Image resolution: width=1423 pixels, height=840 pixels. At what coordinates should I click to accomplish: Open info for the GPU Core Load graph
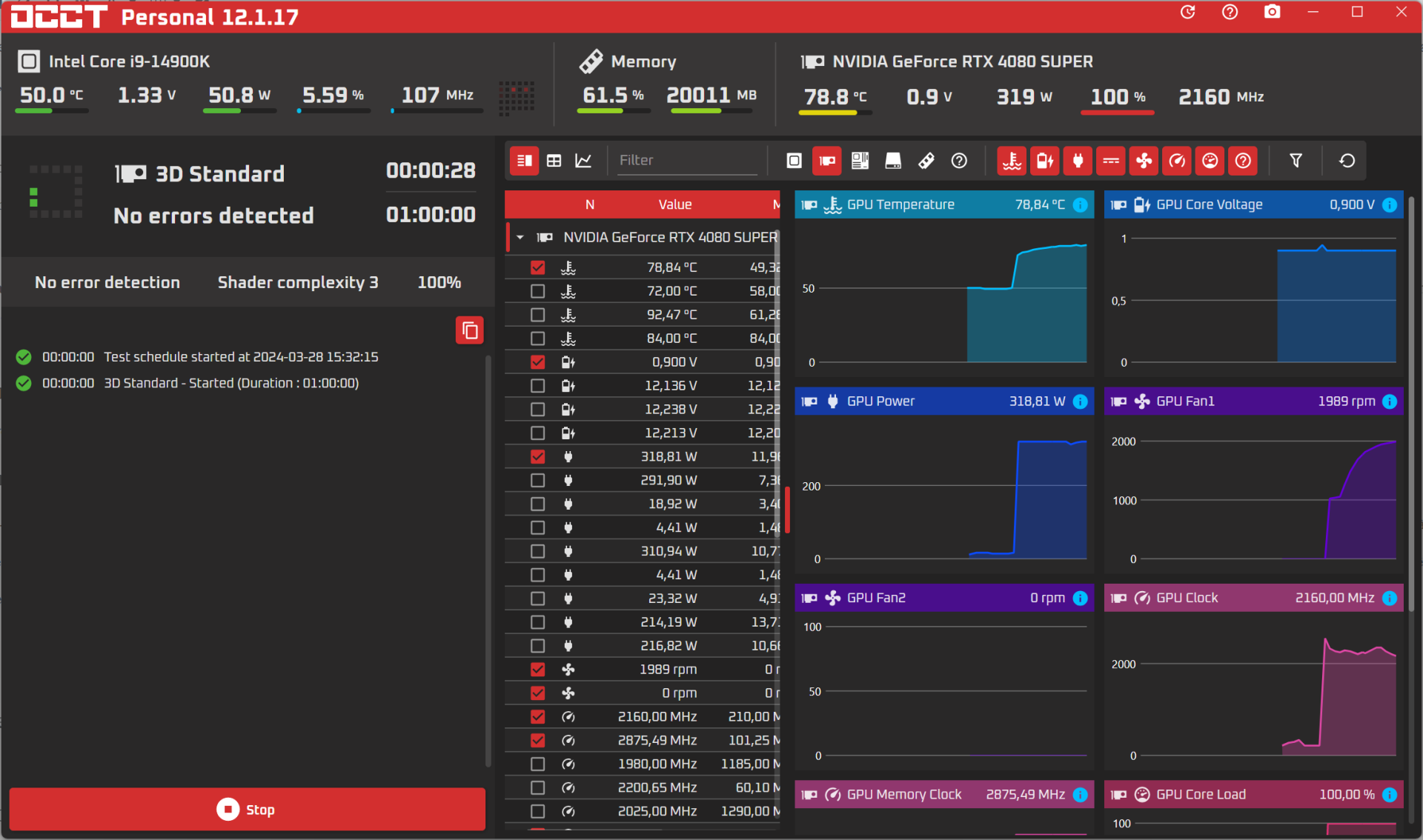[x=1390, y=795]
